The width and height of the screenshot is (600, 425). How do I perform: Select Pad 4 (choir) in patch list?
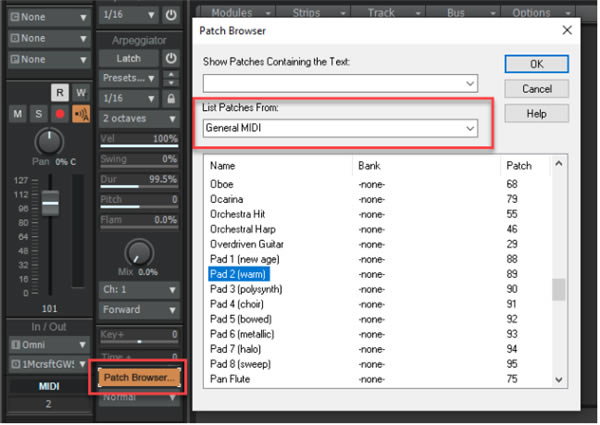[x=243, y=303]
